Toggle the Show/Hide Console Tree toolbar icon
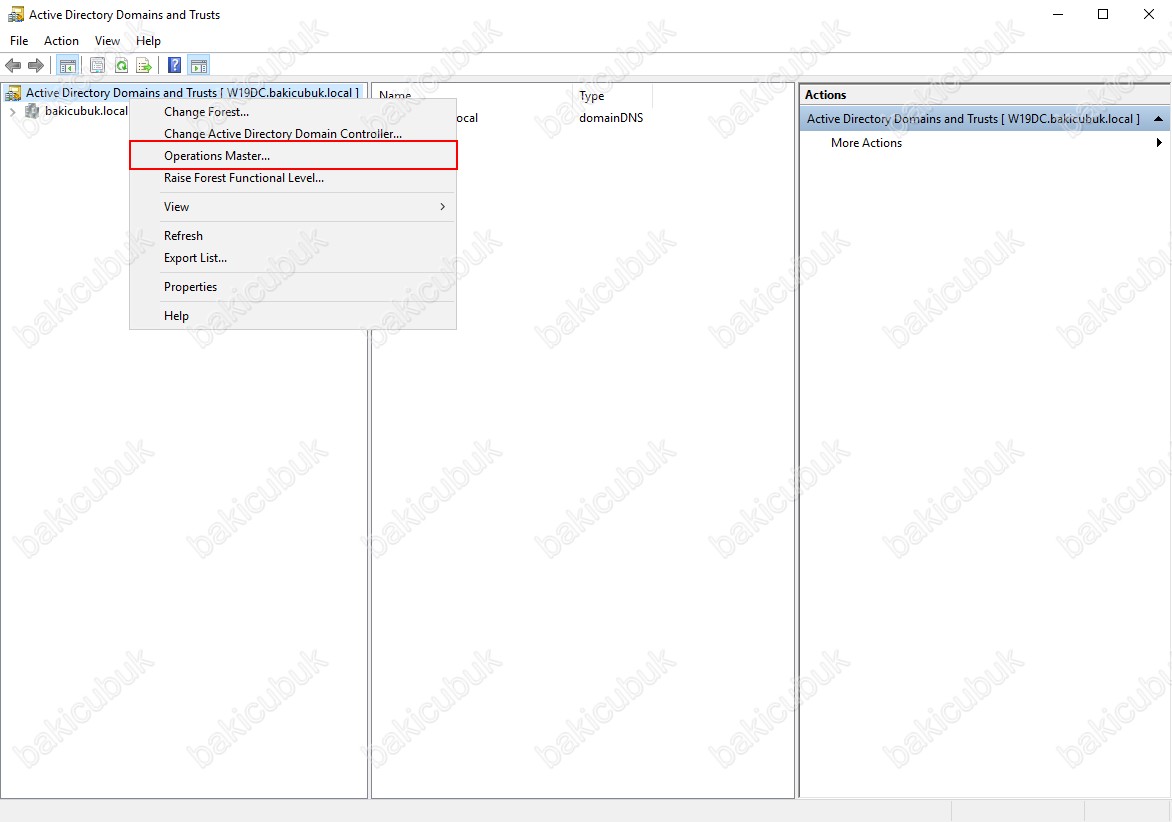Image resolution: width=1172 pixels, height=822 pixels. 67,66
